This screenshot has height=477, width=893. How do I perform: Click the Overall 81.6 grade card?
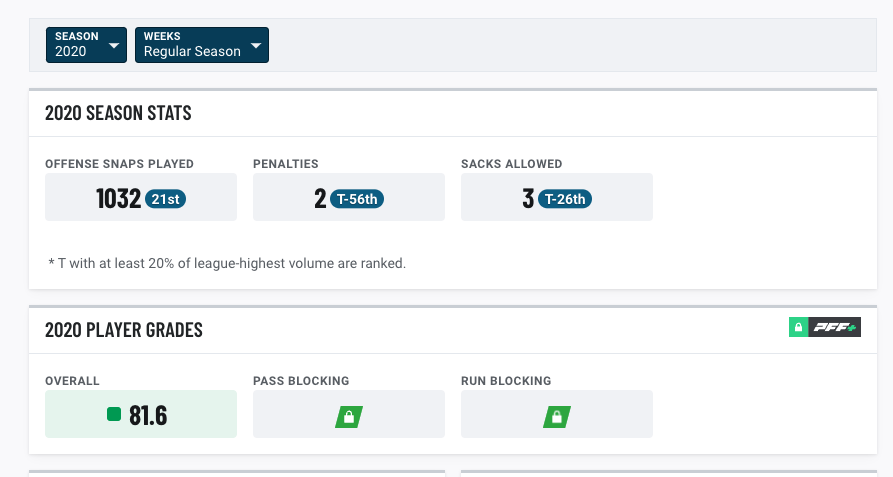(141, 414)
